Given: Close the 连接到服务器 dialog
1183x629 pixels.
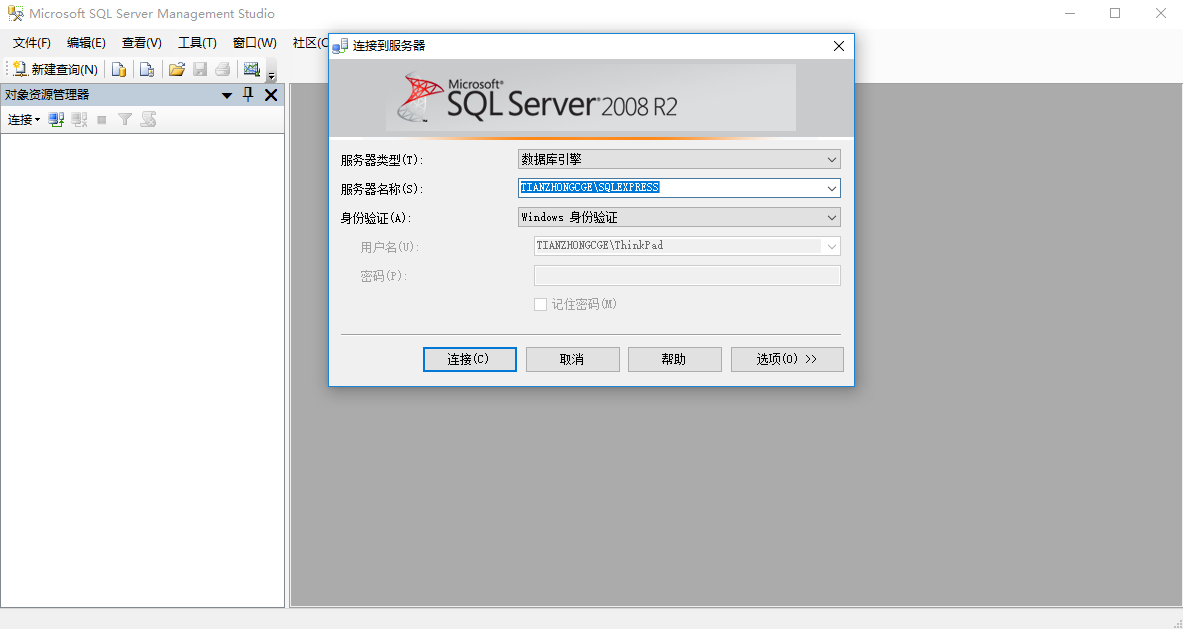Looking at the screenshot, I should click(838, 46).
